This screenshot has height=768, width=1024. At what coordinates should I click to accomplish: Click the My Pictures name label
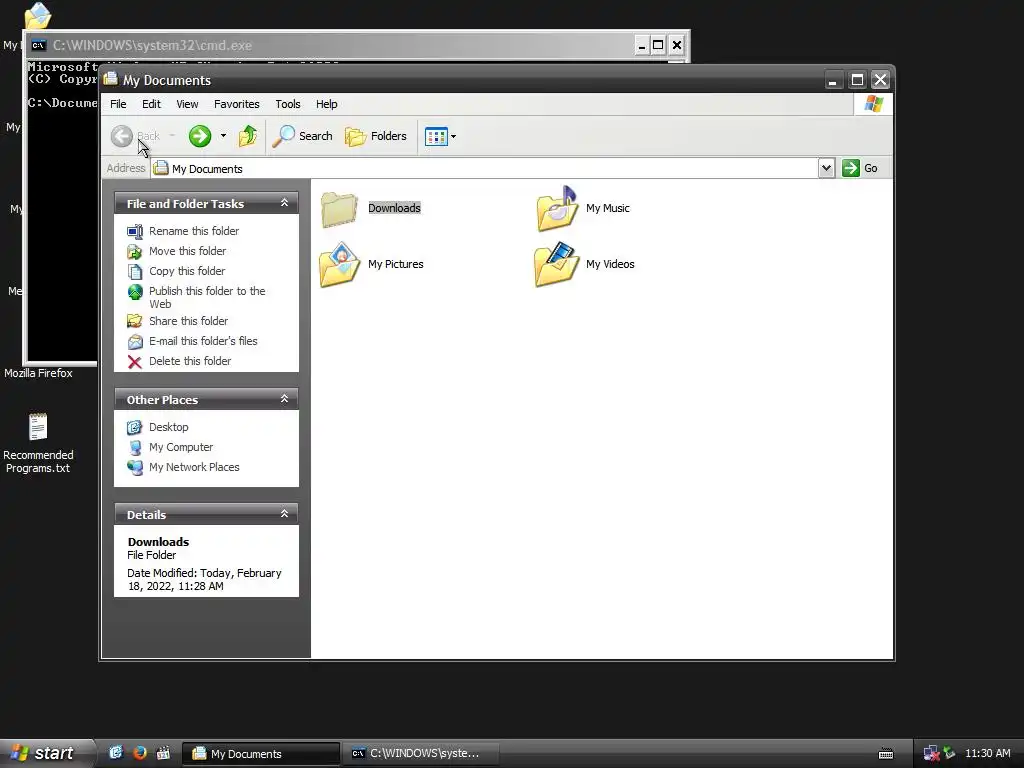click(x=396, y=264)
